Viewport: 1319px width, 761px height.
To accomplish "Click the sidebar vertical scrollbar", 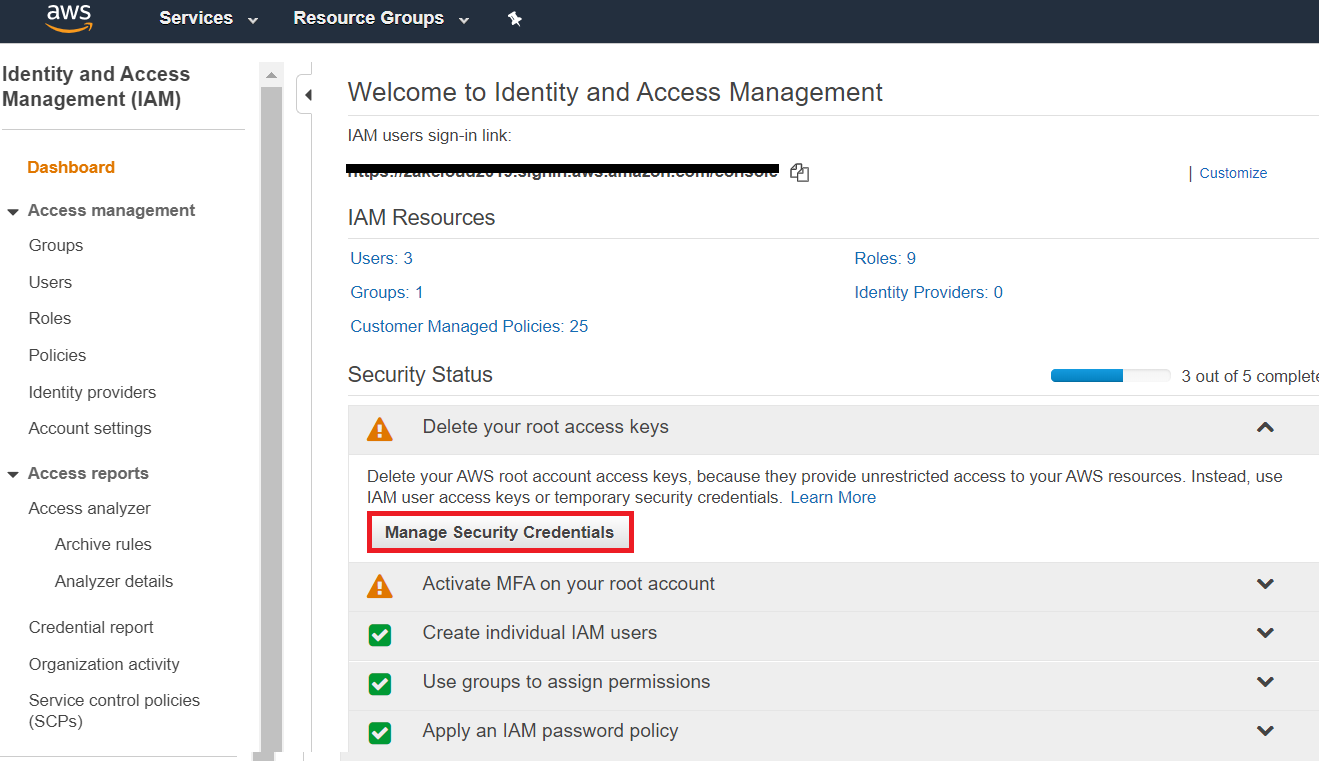I will coord(271,400).
